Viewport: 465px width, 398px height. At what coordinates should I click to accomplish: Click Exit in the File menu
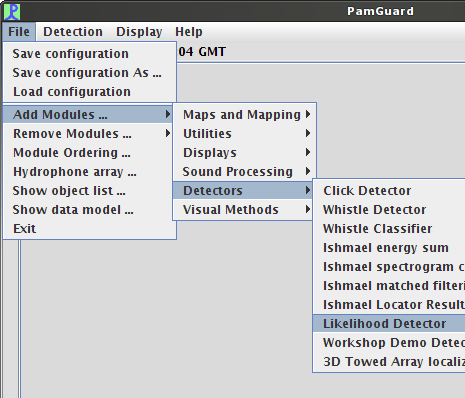click(x=89, y=229)
